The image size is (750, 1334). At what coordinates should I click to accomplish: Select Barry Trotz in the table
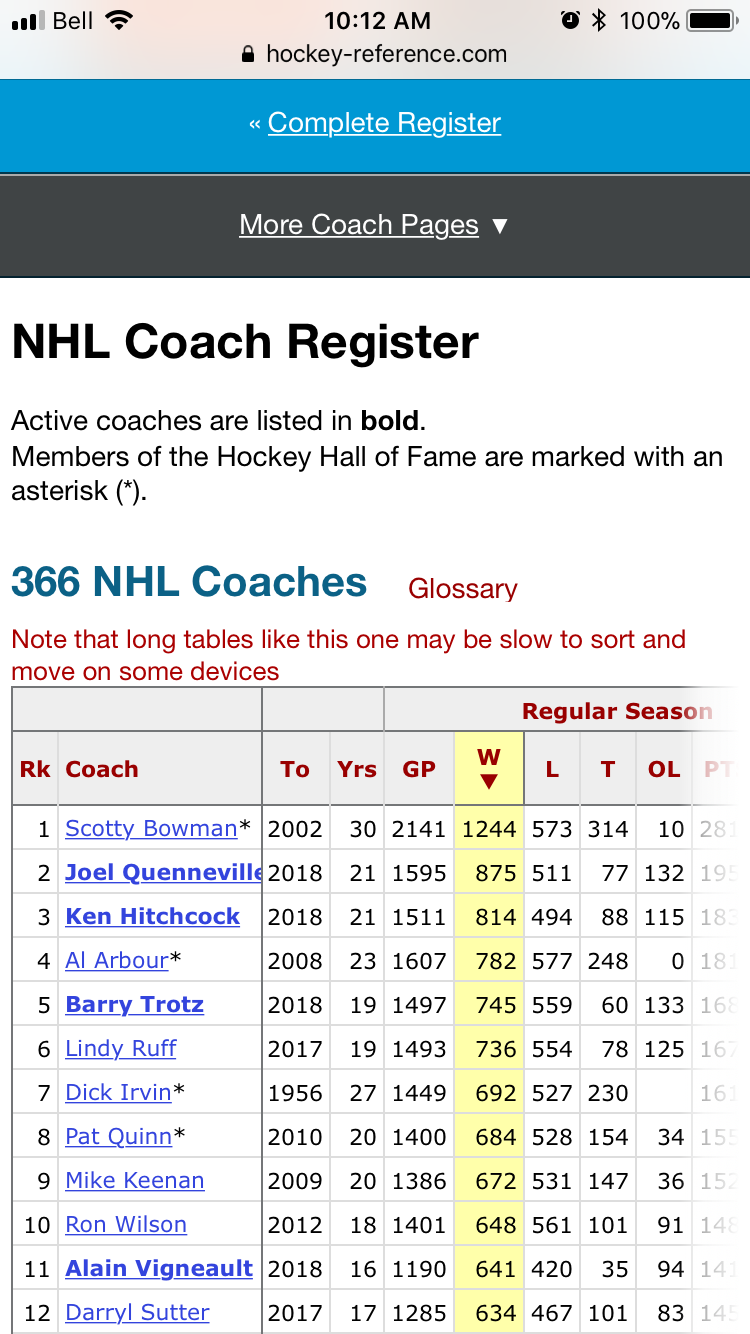(x=135, y=1005)
